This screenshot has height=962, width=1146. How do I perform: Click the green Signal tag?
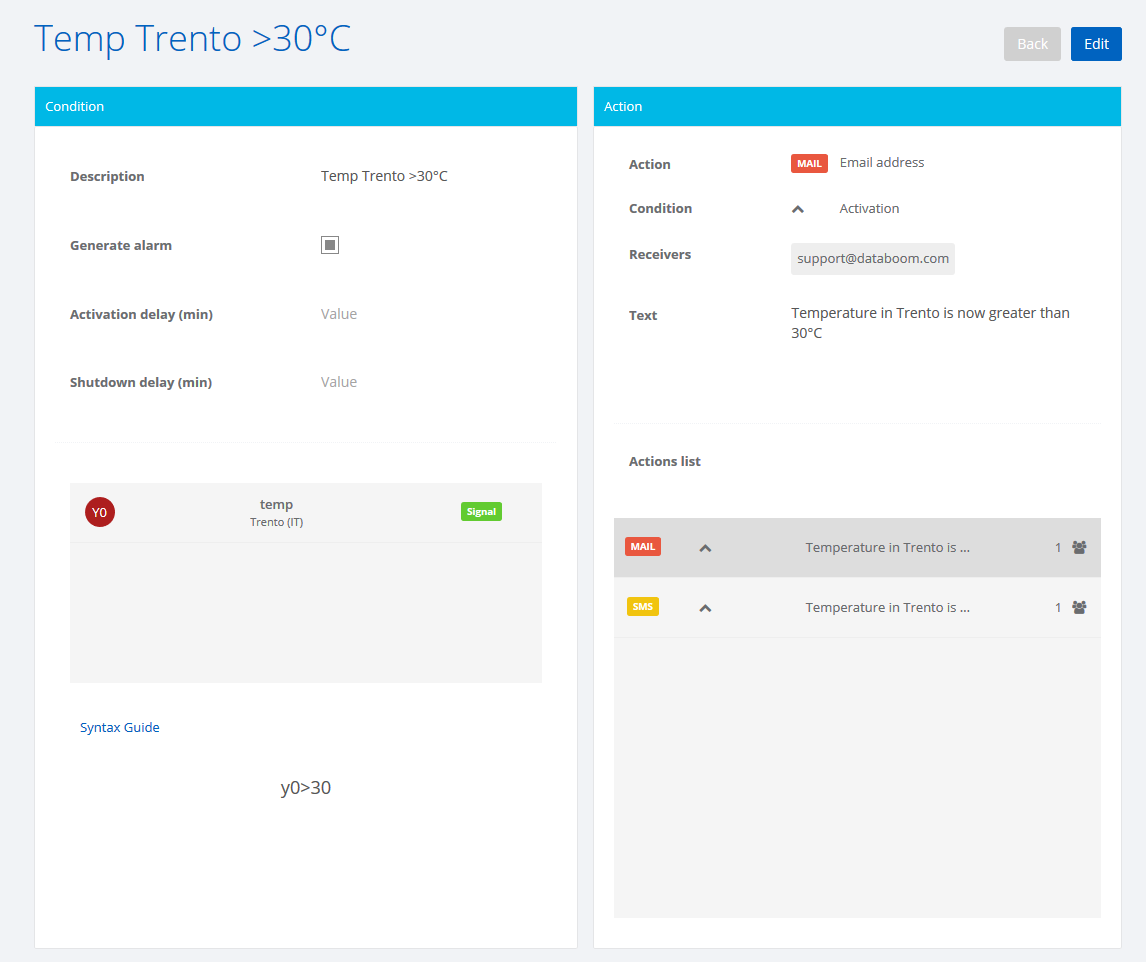click(482, 512)
